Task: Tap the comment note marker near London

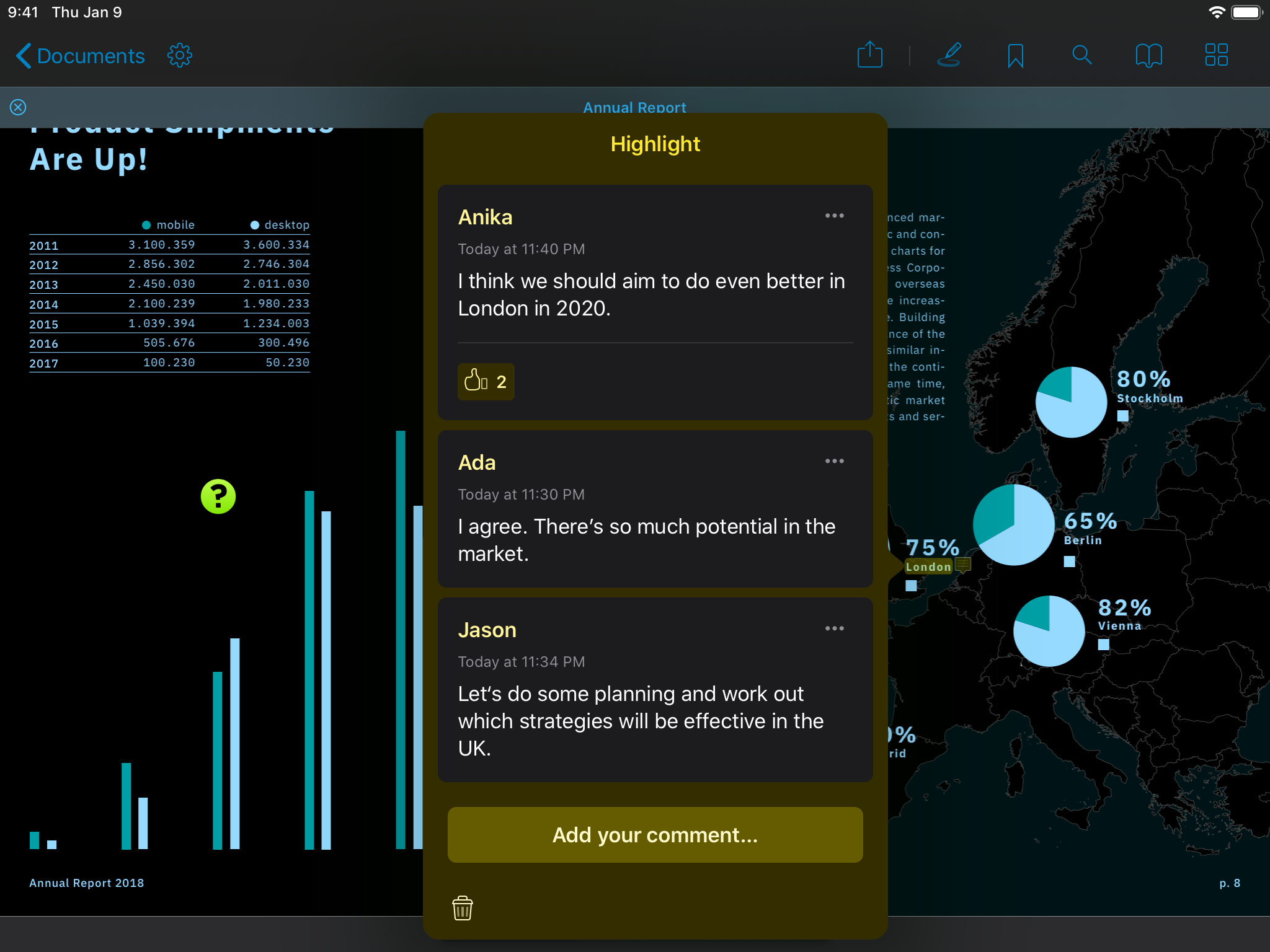Action: tap(962, 565)
